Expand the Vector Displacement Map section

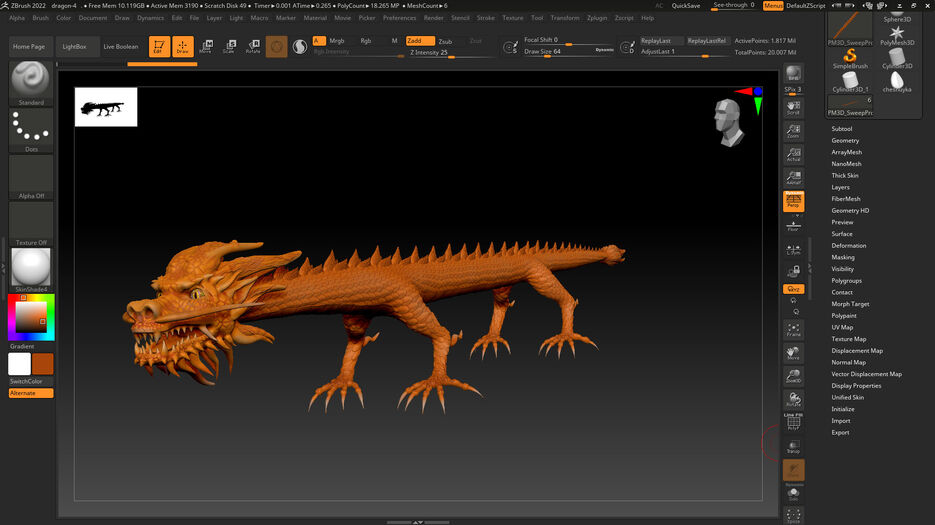click(866, 374)
